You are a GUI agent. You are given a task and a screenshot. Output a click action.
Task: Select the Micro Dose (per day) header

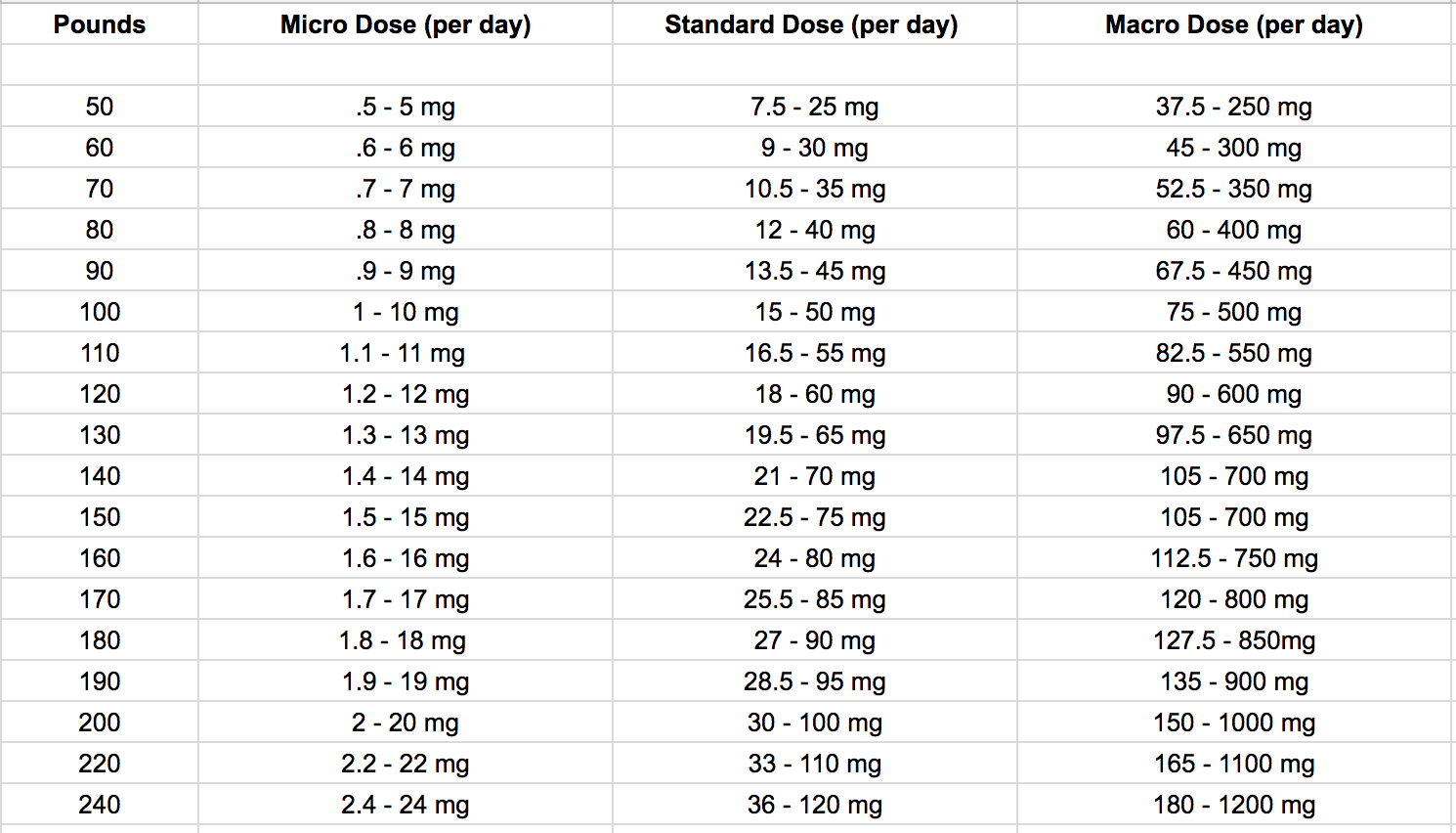tap(406, 24)
